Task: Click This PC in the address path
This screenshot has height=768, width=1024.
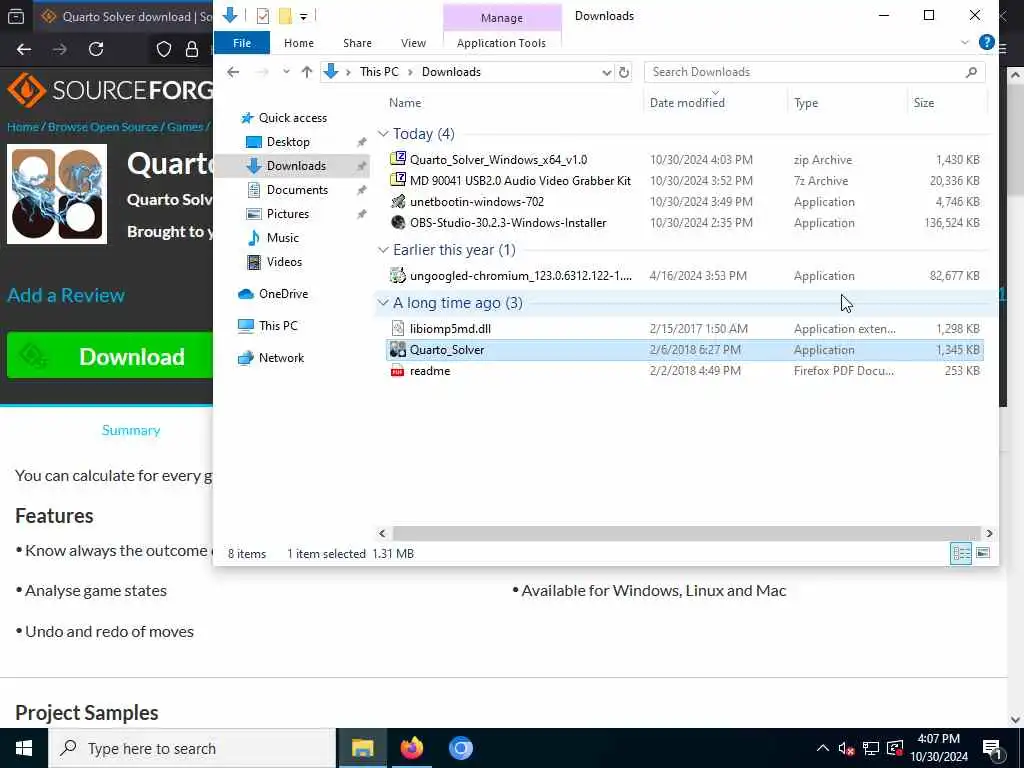Action: pos(379,72)
